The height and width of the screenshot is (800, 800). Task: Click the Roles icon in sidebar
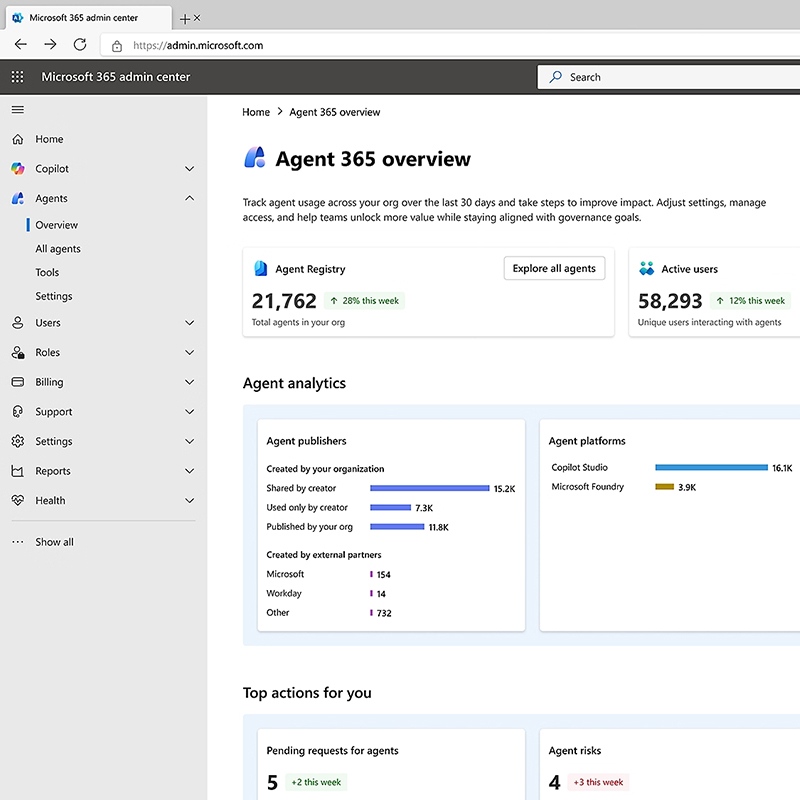18,352
